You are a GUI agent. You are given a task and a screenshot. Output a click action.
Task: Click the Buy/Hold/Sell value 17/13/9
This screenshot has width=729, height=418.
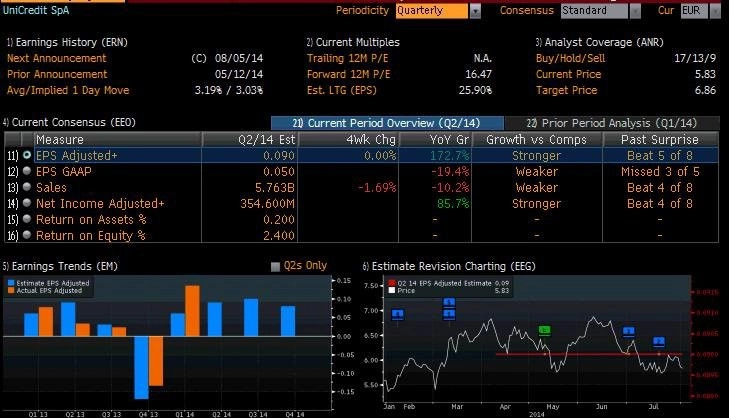pyautogui.click(x=695, y=58)
